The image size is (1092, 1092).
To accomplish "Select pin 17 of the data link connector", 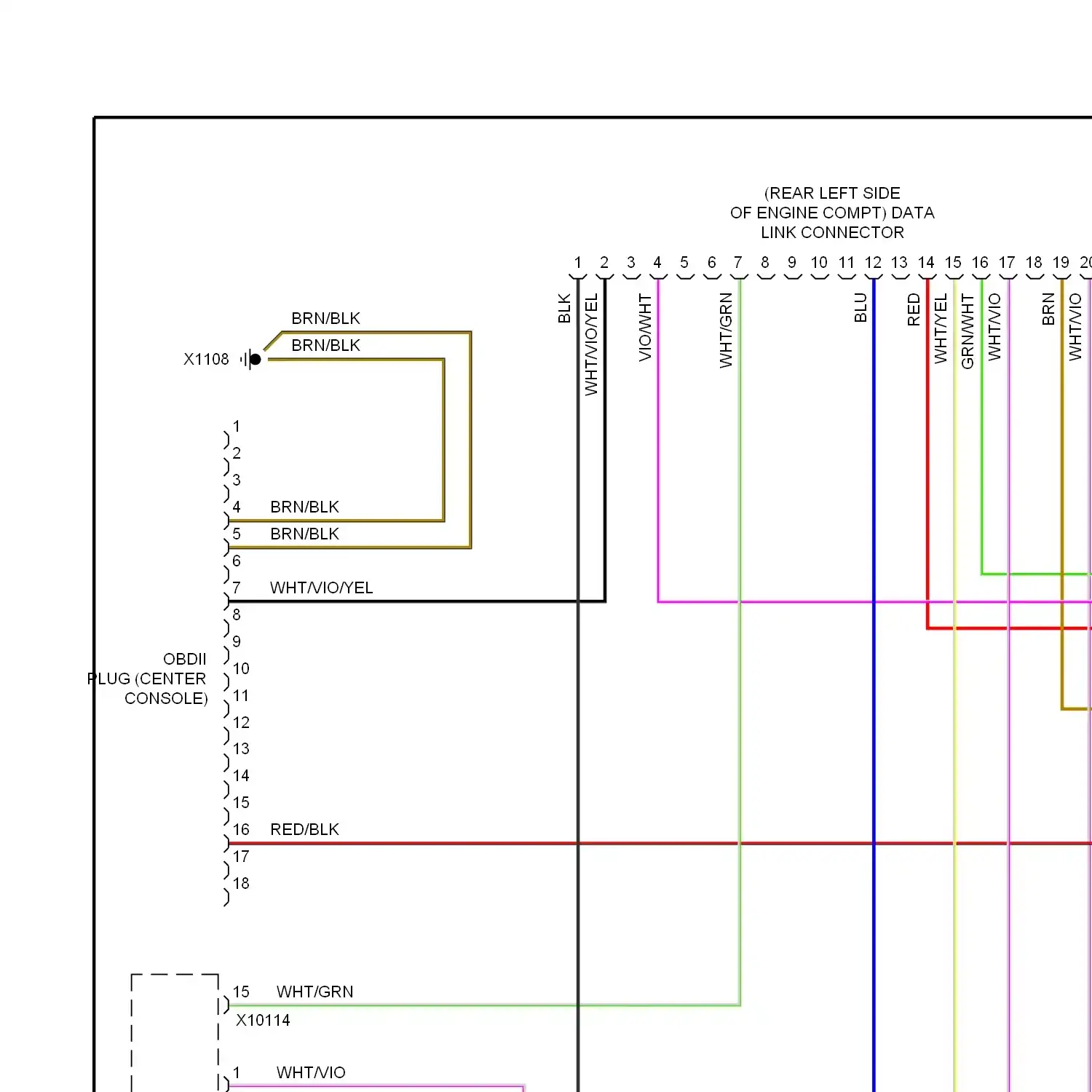I will click(x=1007, y=262).
